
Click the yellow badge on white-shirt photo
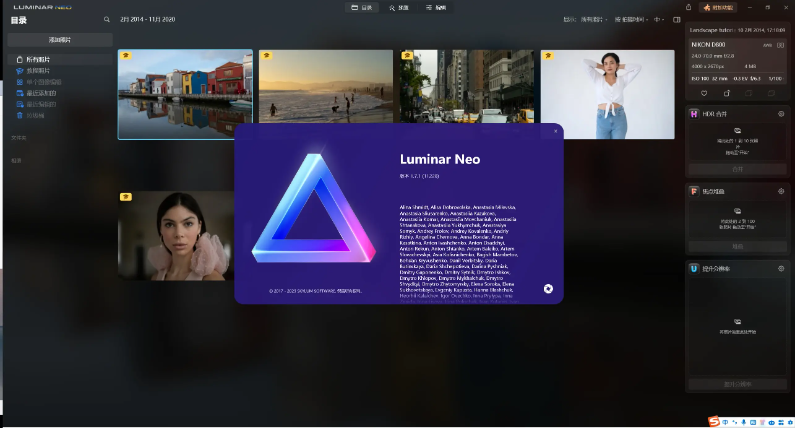coord(548,55)
